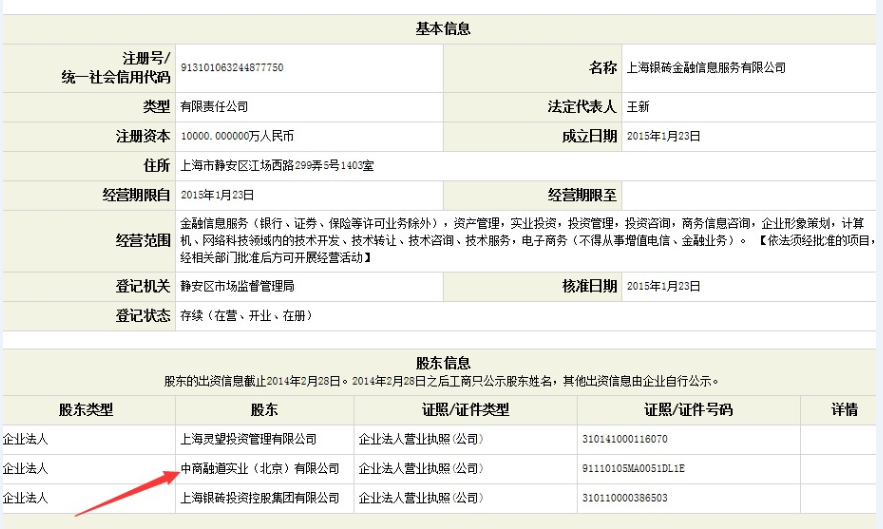The width and height of the screenshot is (883, 529).
Task: Click 企业法人营业执照(公司) in 中商融道实业 row
Action: click(x=421, y=469)
